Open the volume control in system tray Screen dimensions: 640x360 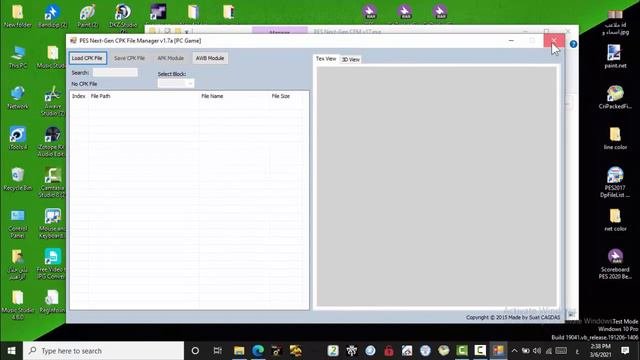(537, 351)
